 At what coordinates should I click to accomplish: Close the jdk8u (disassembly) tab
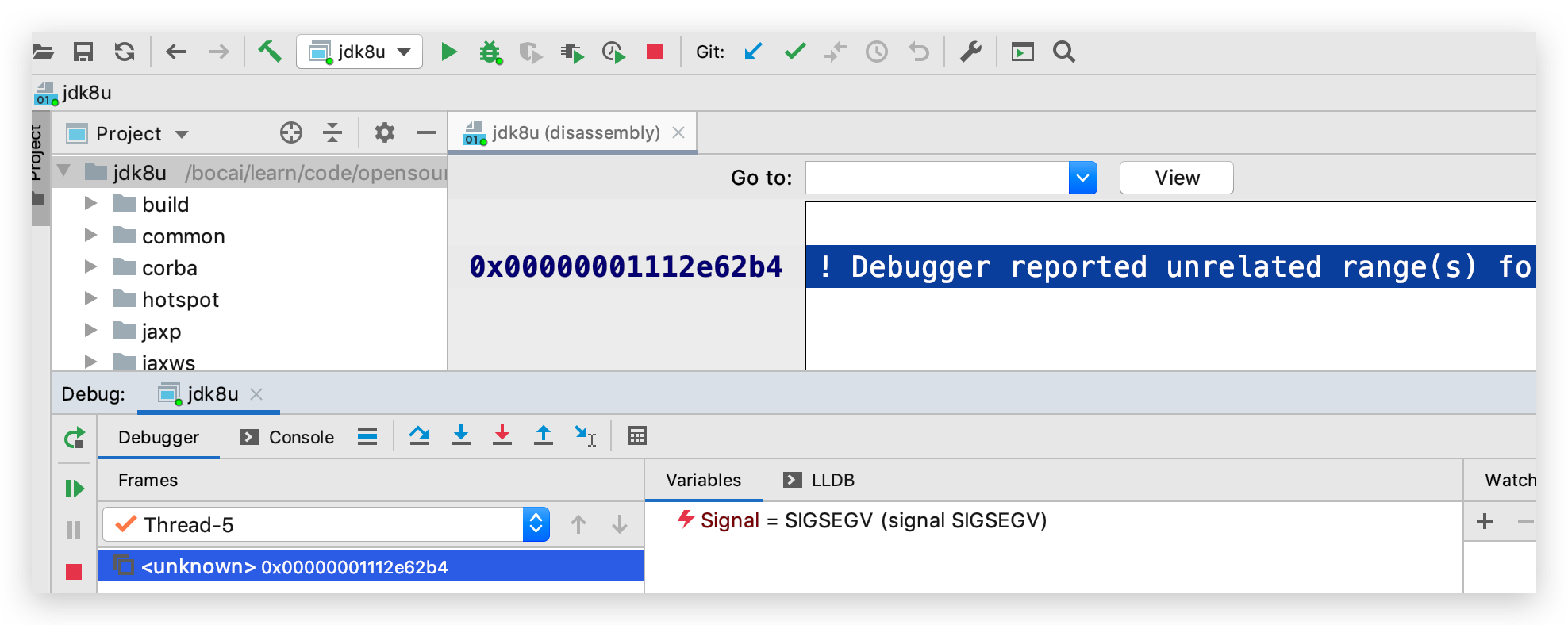point(678,132)
